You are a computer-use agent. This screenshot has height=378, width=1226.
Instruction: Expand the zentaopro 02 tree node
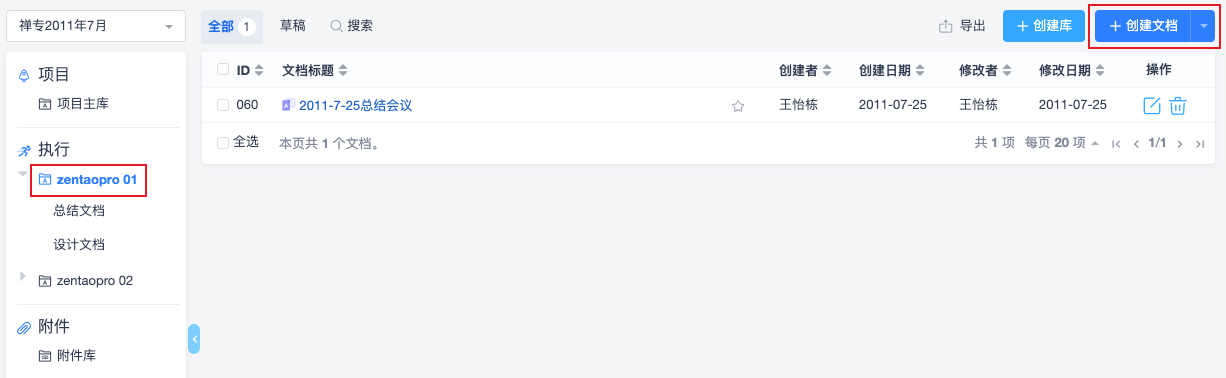[x=22, y=276]
